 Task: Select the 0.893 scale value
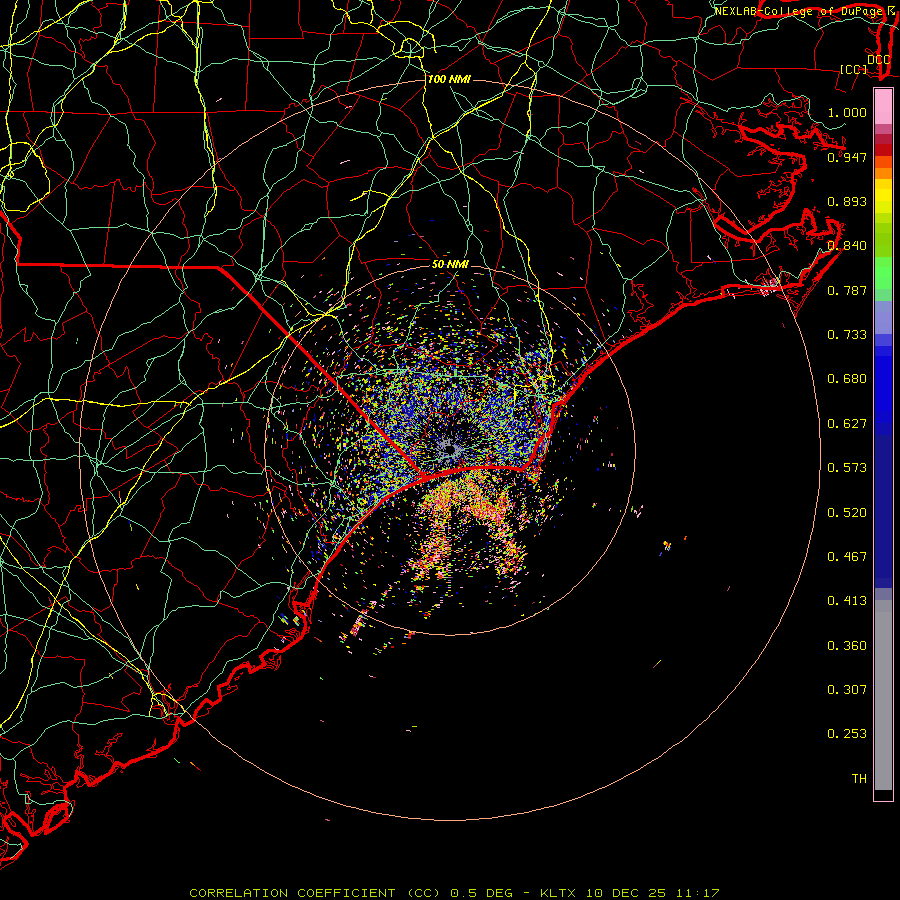[x=847, y=201]
